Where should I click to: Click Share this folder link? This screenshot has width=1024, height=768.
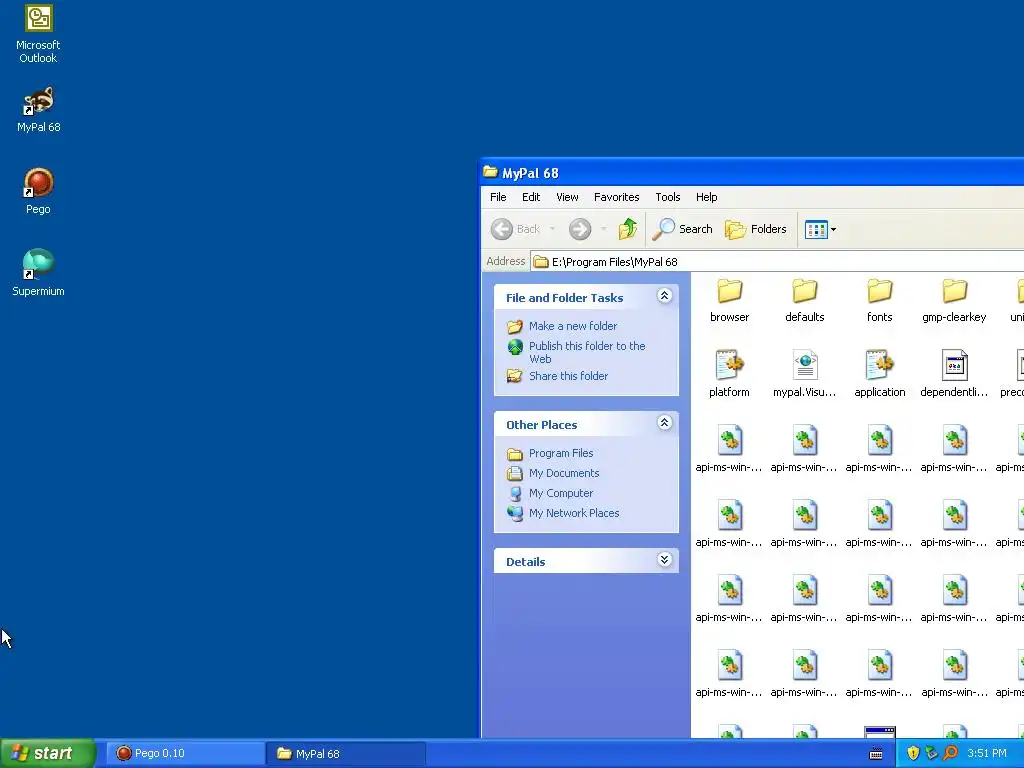pyautogui.click(x=568, y=376)
